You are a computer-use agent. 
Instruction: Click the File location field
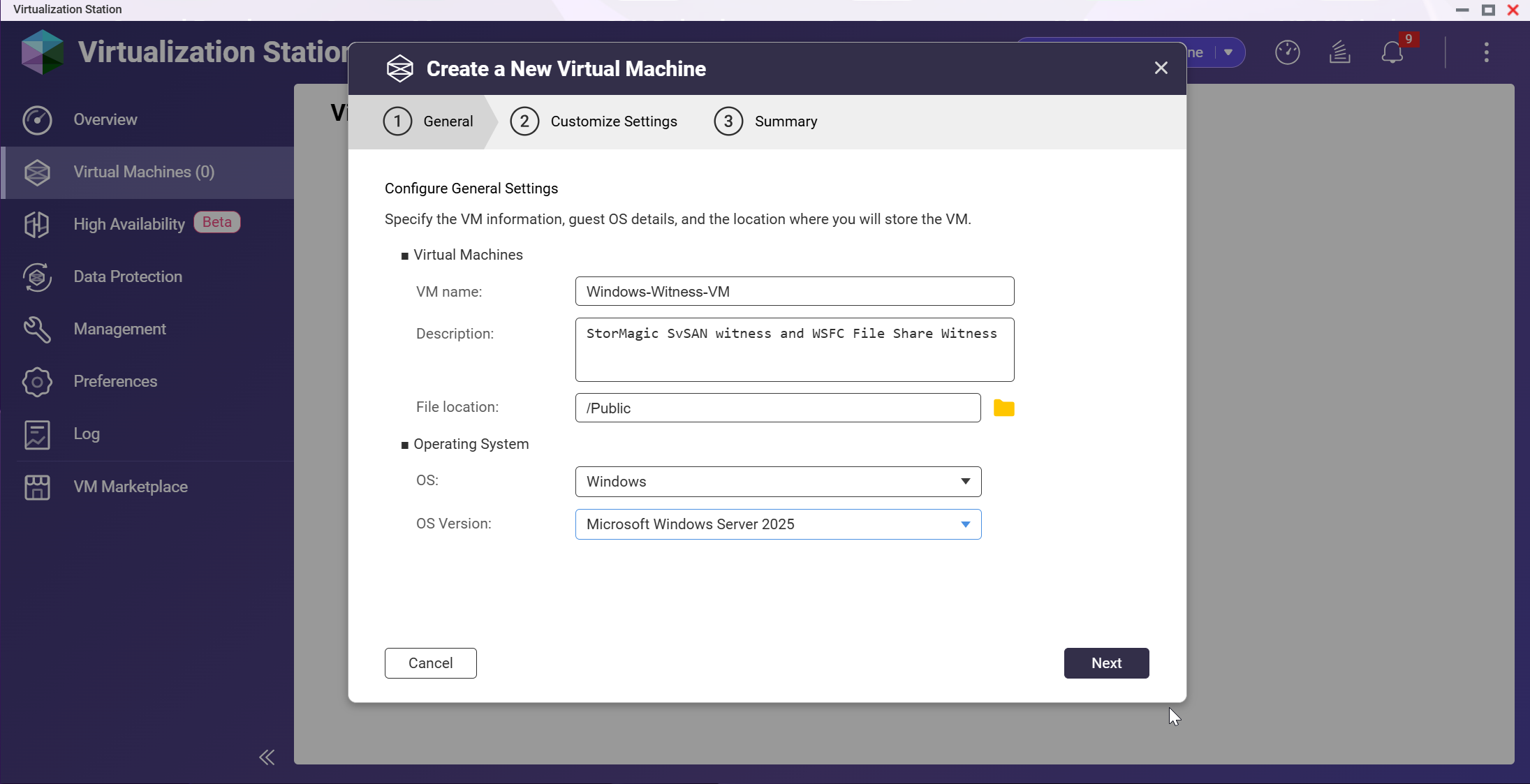point(778,408)
